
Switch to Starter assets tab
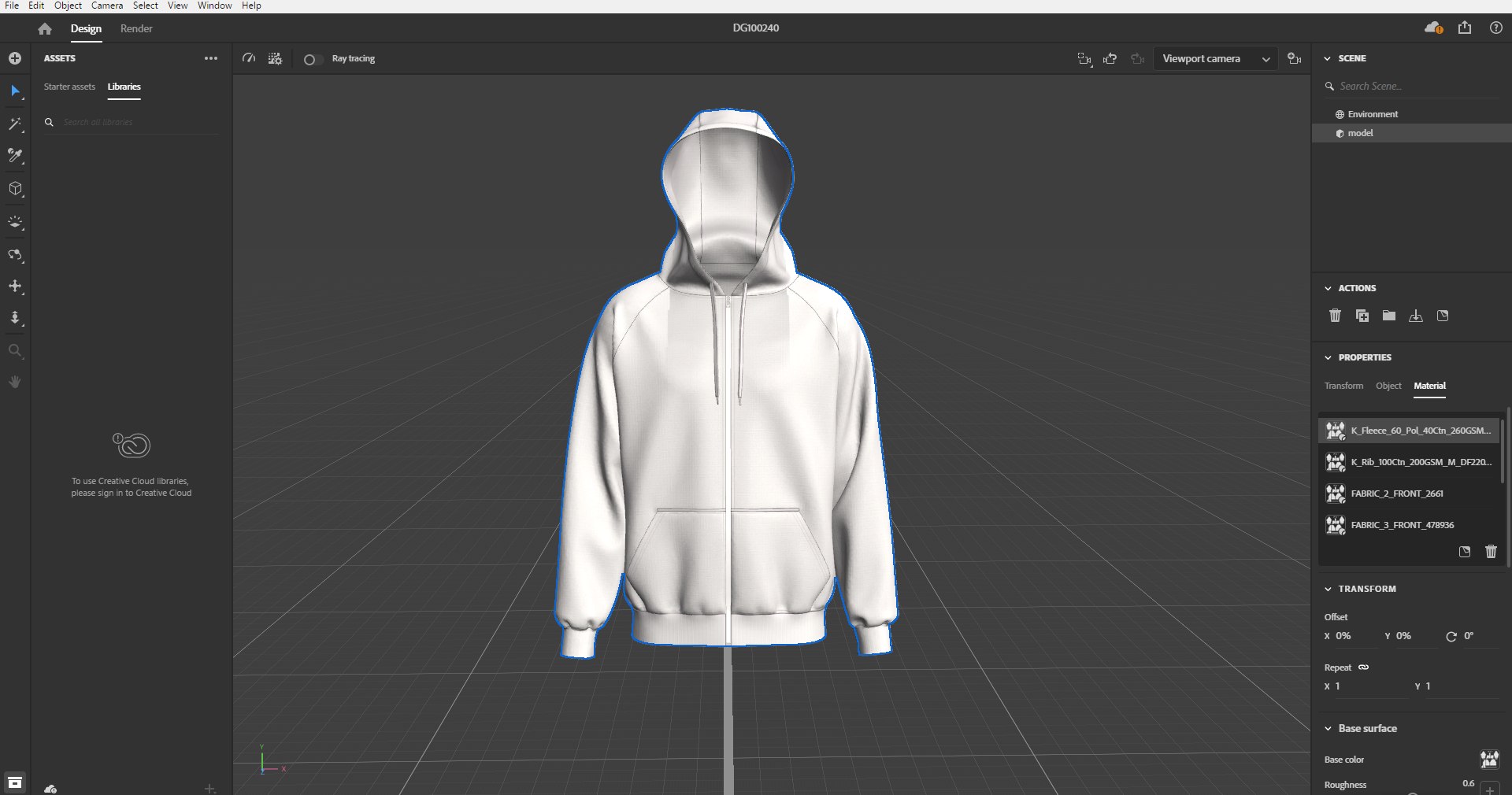pos(69,87)
